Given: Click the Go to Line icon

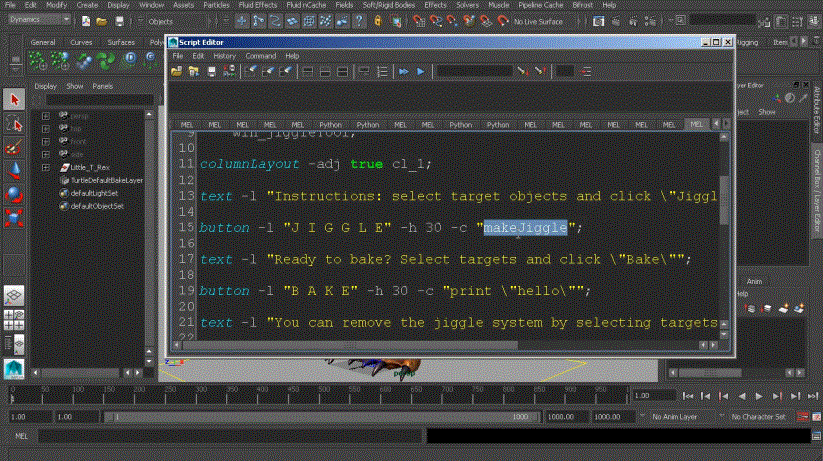Looking at the screenshot, I should [x=586, y=71].
